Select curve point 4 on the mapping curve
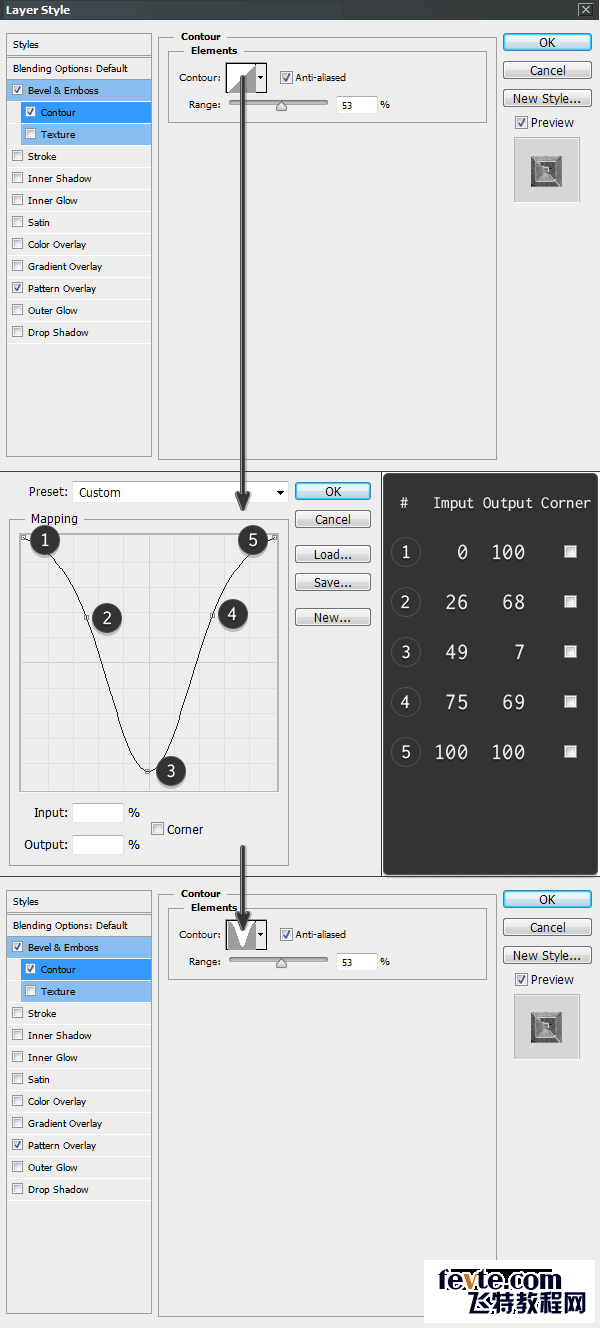 [x=211, y=615]
